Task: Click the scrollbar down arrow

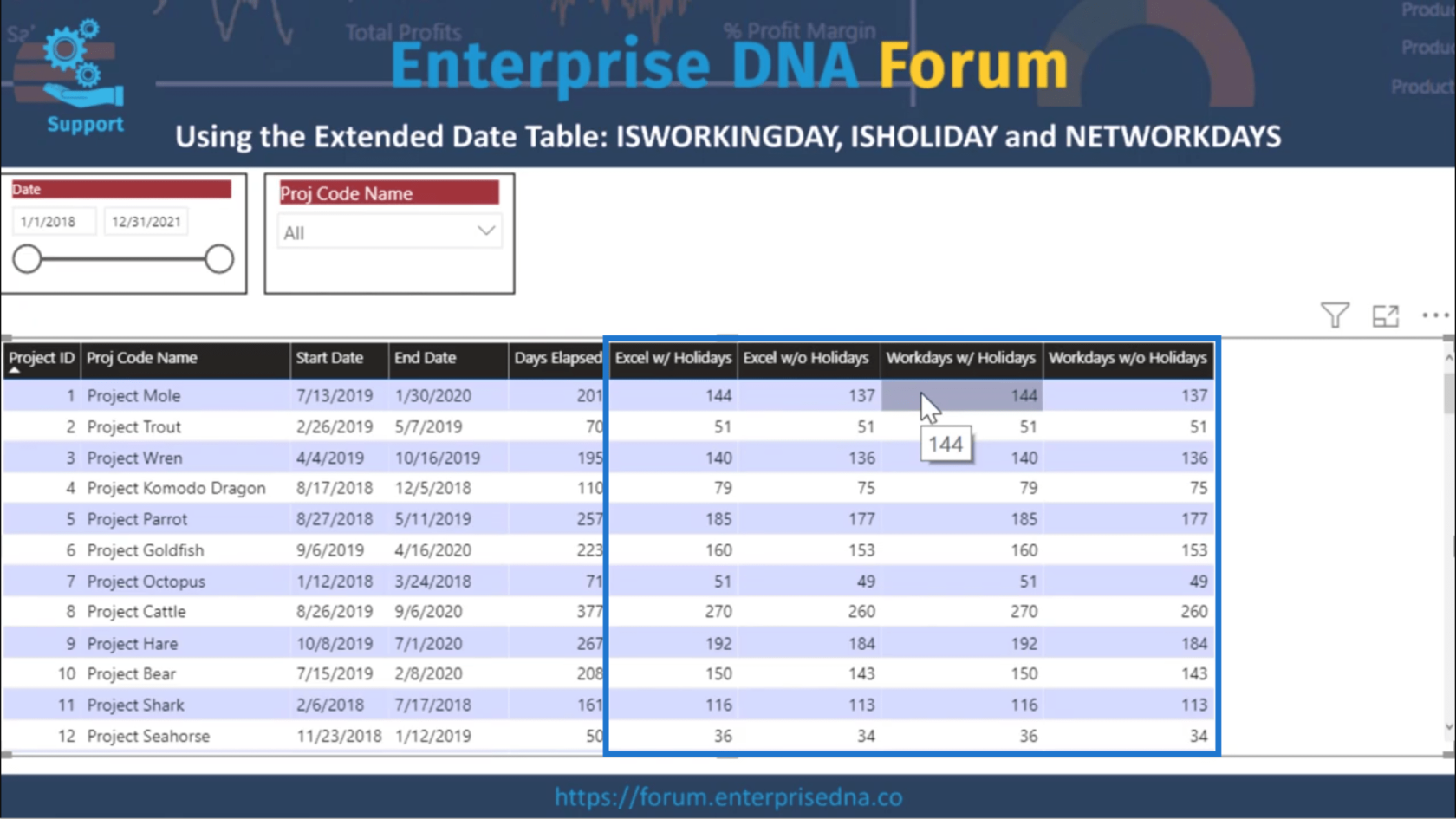Action: coord(1449,727)
